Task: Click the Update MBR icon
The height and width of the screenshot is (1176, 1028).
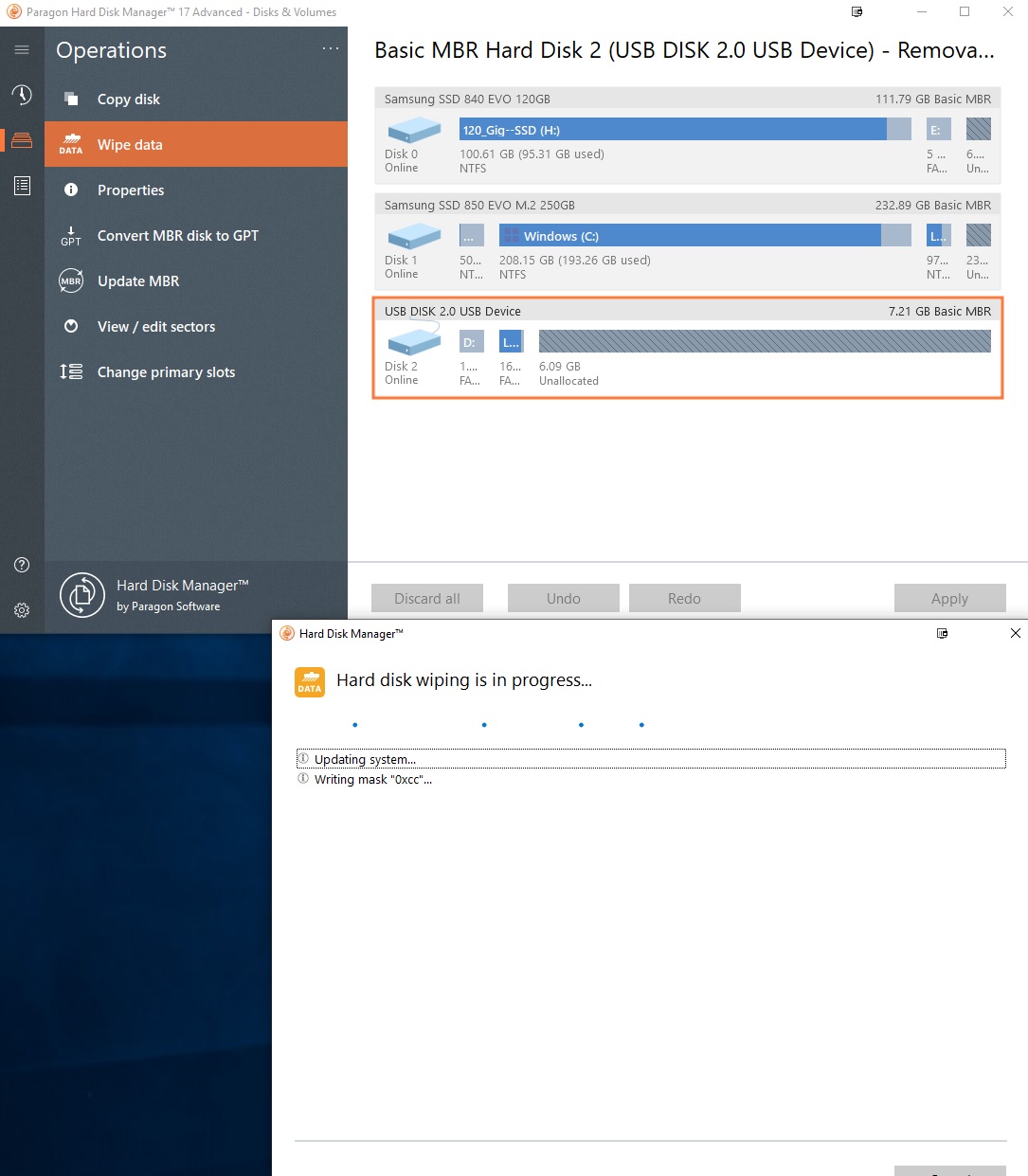Action: pyautogui.click(x=71, y=281)
